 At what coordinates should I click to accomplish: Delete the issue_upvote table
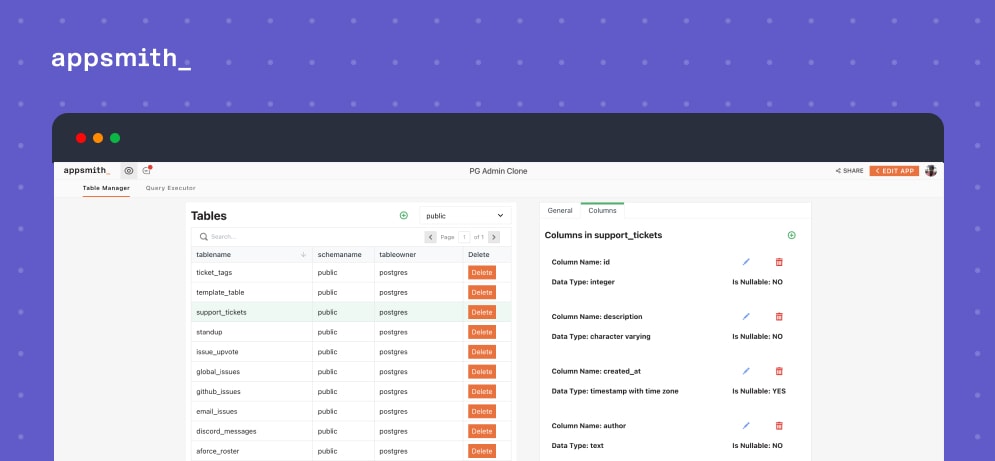(x=482, y=352)
